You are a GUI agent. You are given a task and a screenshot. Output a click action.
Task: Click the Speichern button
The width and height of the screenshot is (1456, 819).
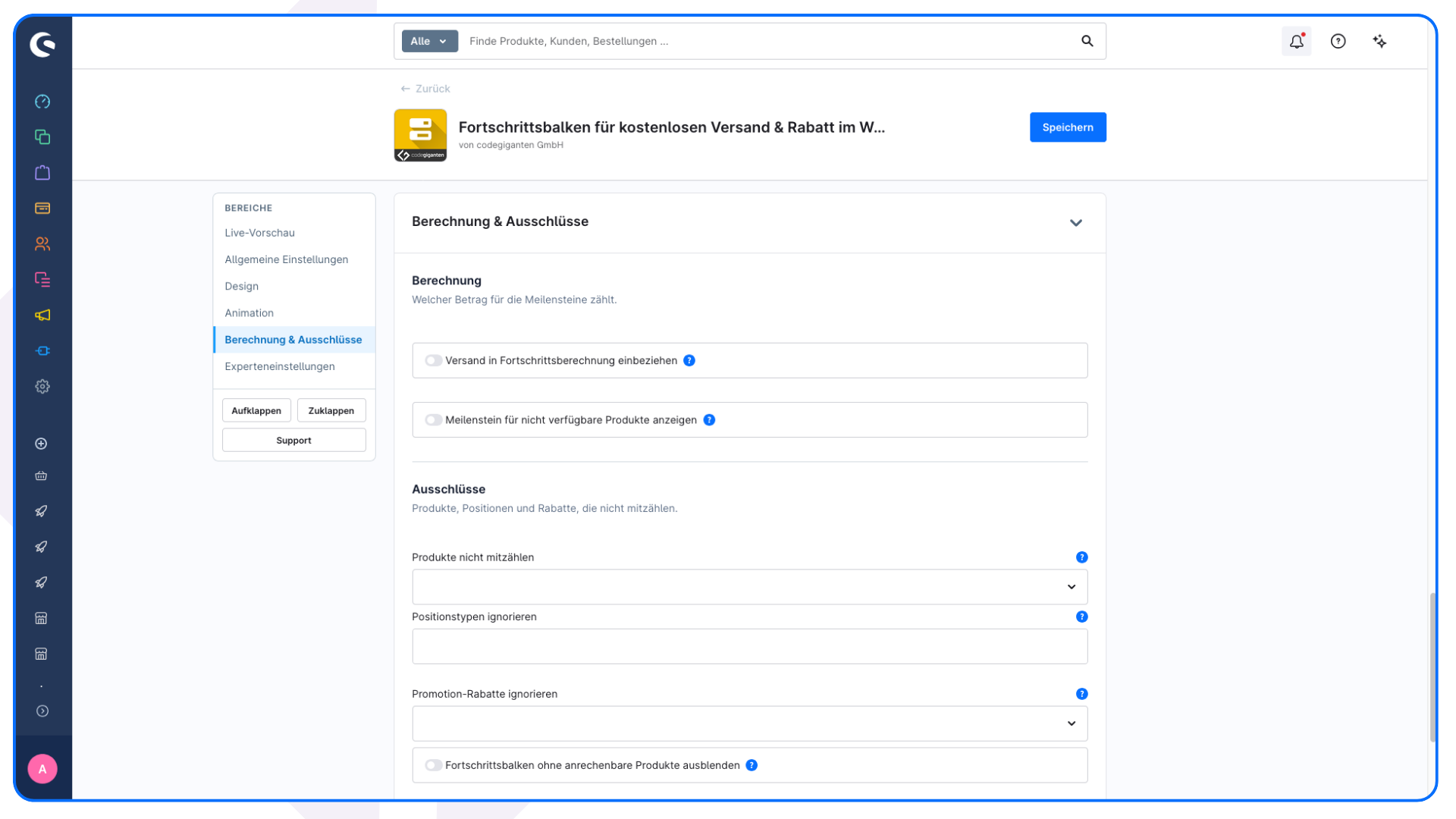coord(1068,127)
